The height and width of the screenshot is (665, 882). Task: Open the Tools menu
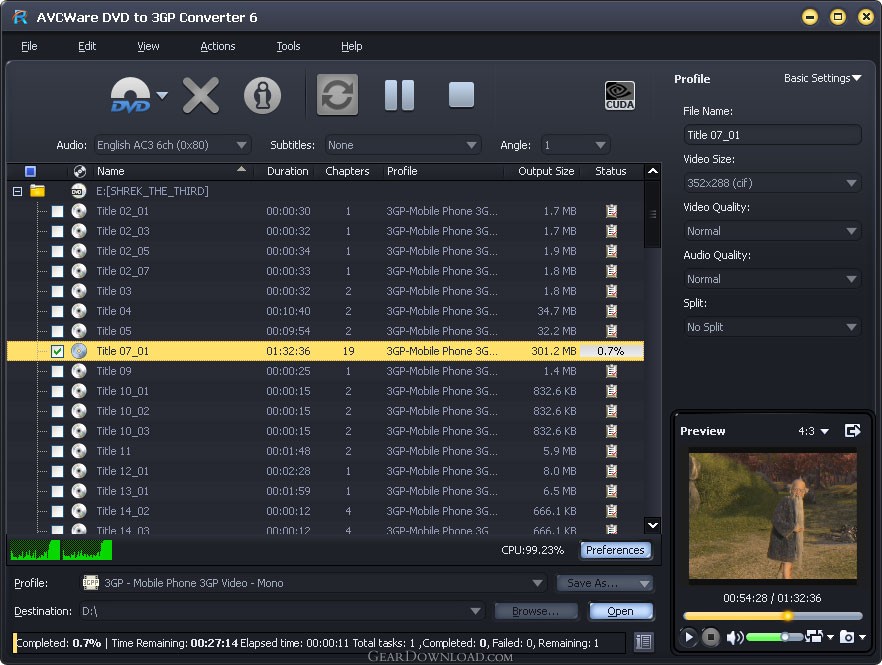tap(288, 46)
